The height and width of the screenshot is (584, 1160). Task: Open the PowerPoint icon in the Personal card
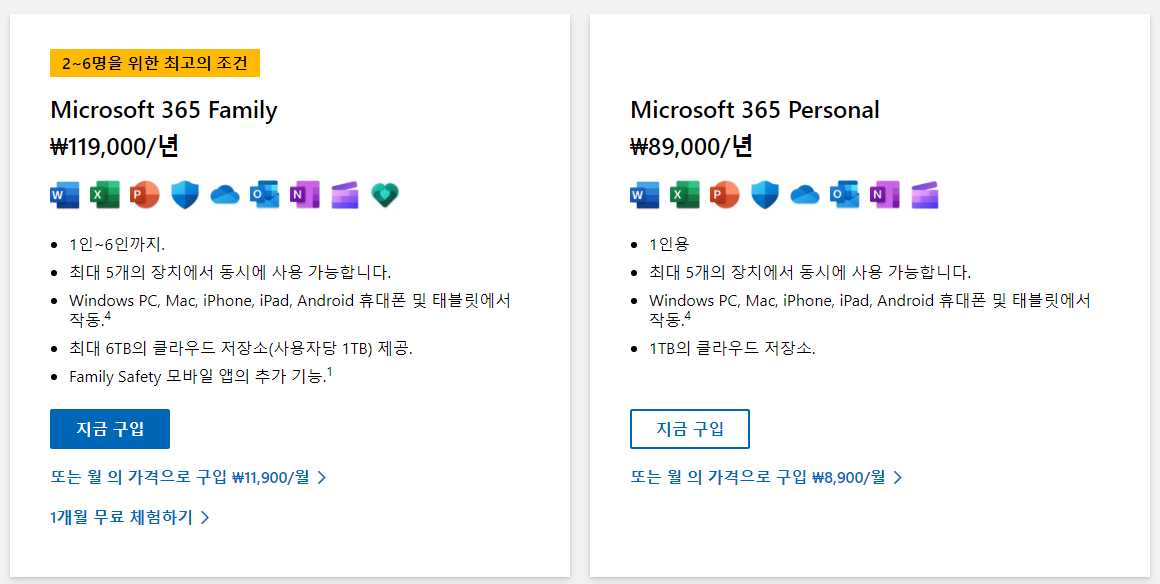[x=724, y=195]
